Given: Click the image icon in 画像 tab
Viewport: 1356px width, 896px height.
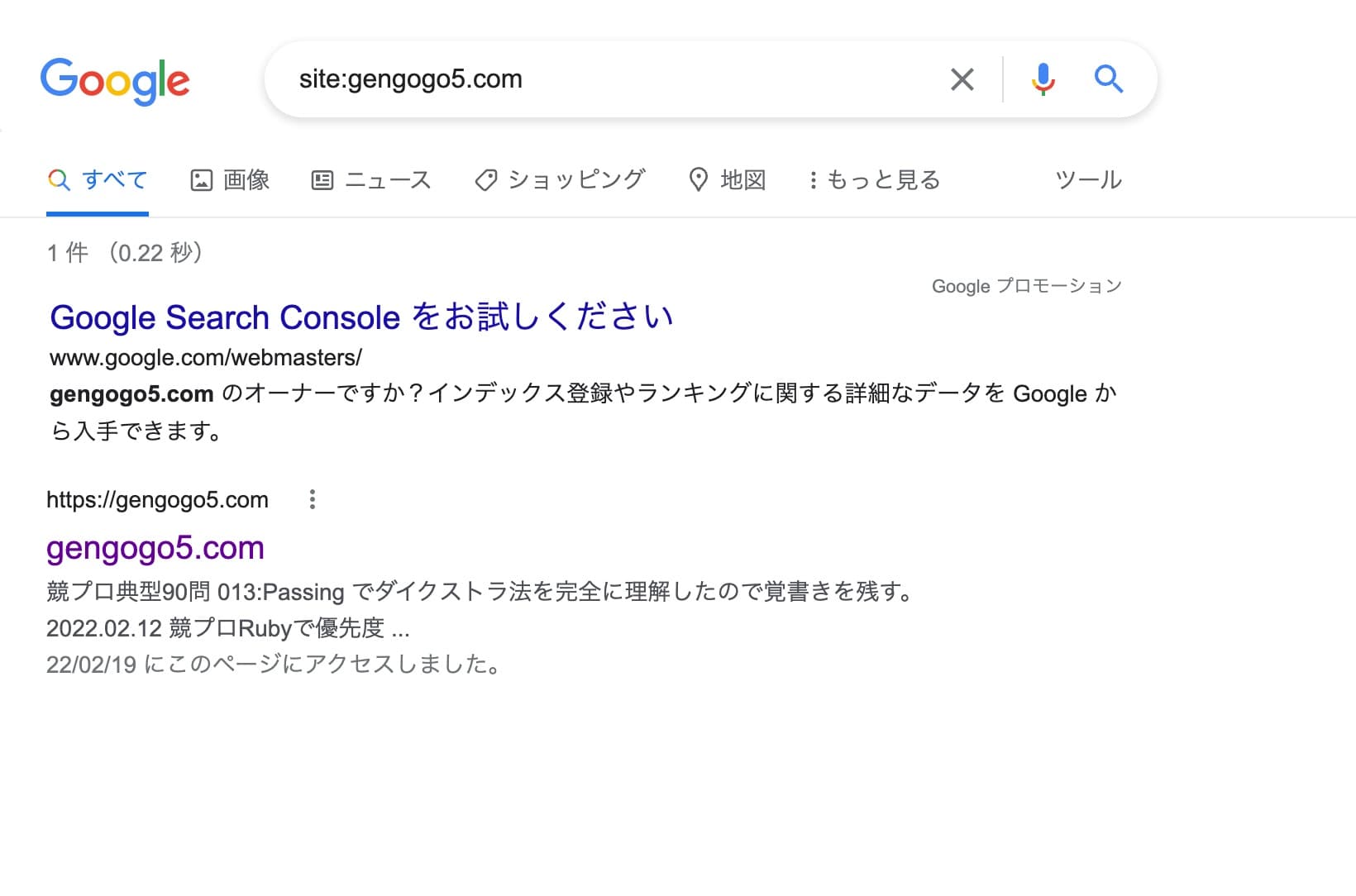Looking at the screenshot, I should [x=202, y=180].
